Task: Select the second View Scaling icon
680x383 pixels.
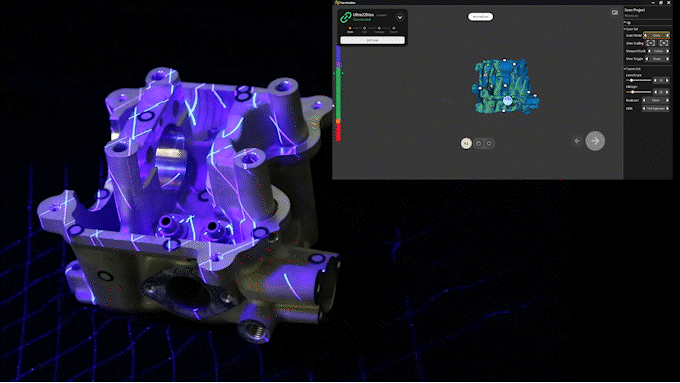Action: click(664, 43)
